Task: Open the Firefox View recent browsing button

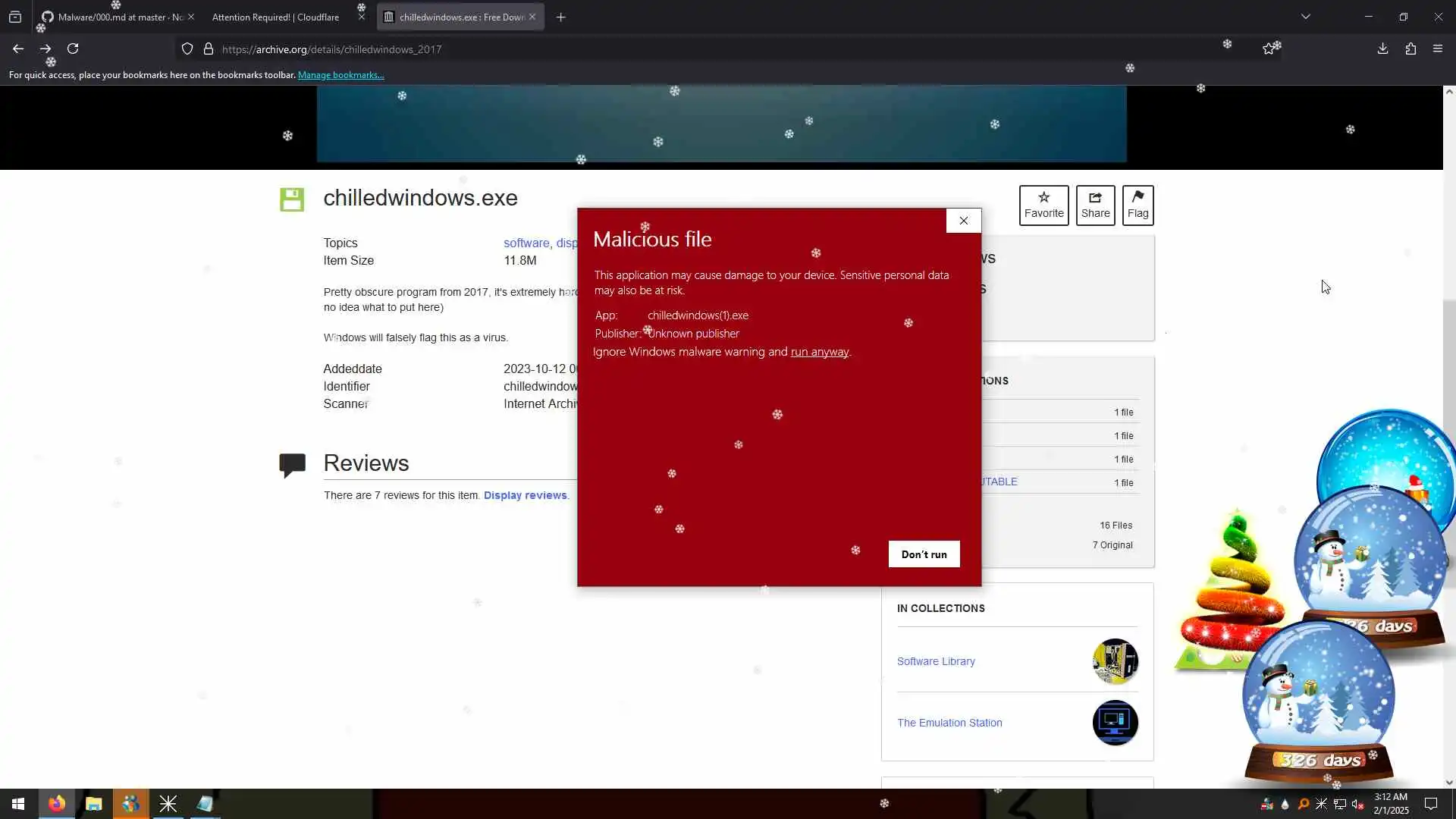Action: coord(15,17)
